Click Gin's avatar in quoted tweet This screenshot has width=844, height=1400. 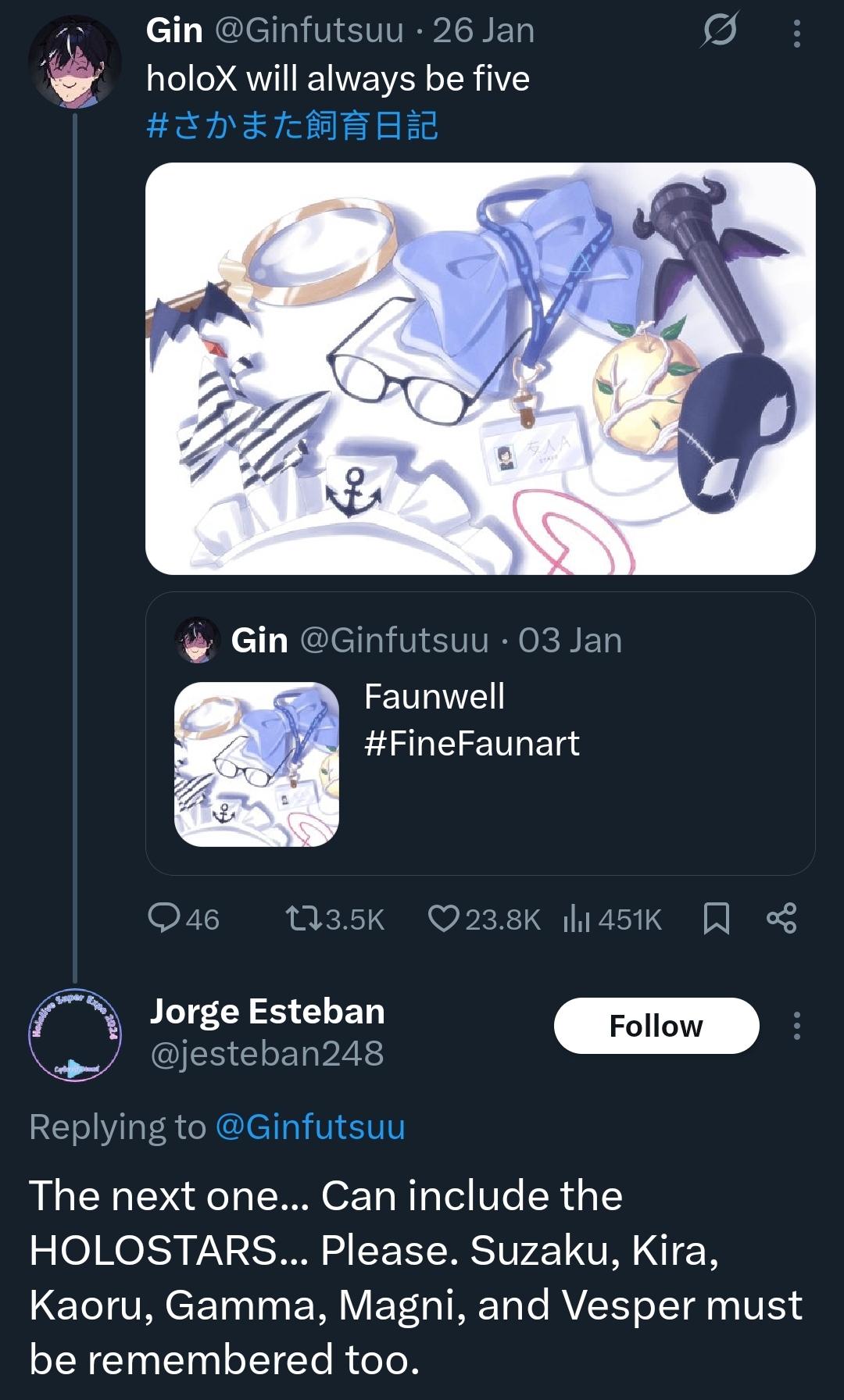(x=197, y=641)
